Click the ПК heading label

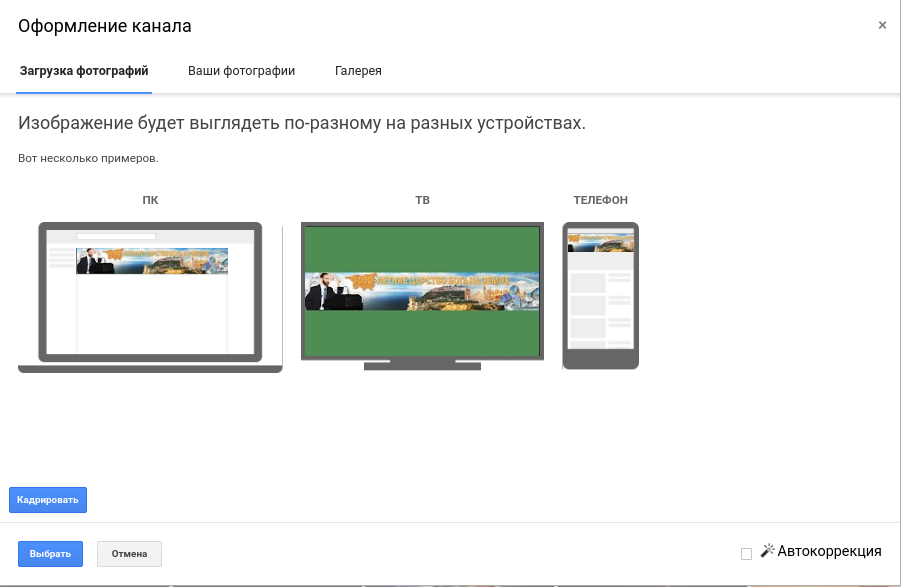[150, 200]
